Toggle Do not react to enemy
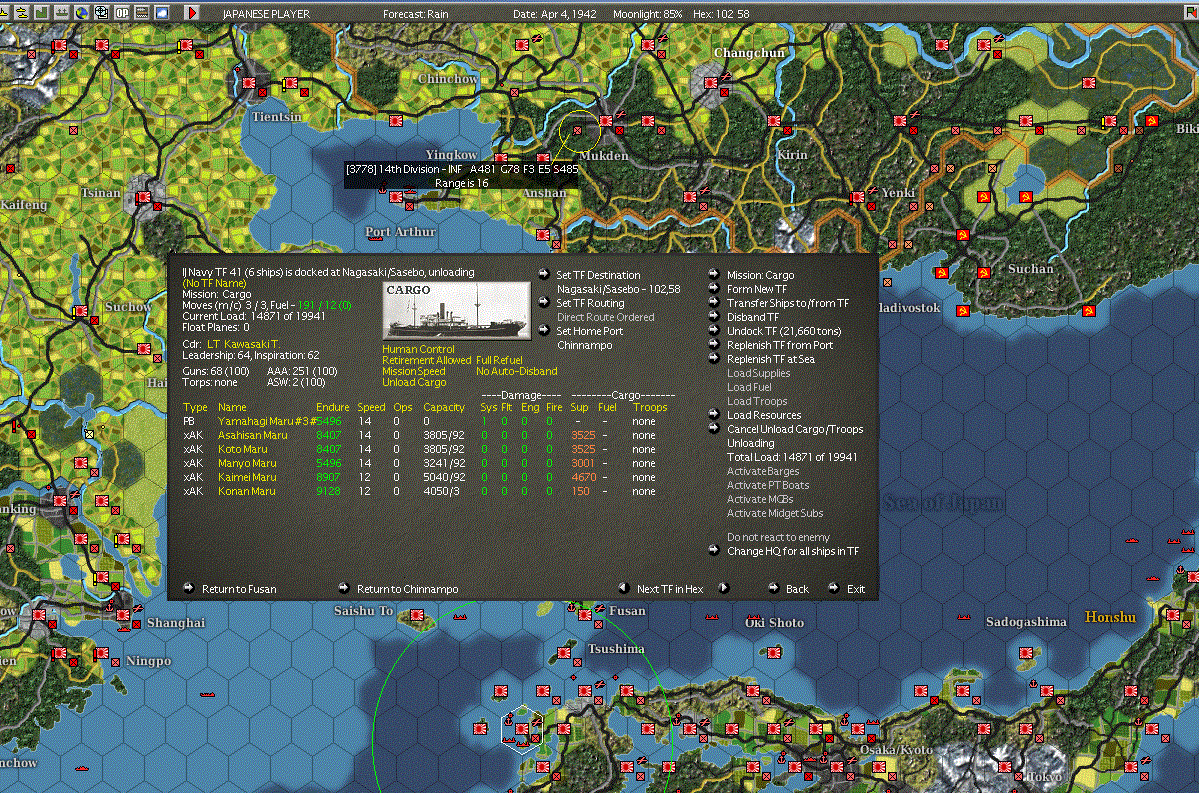This screenshot has height=793, width=1199. (778, 538)
